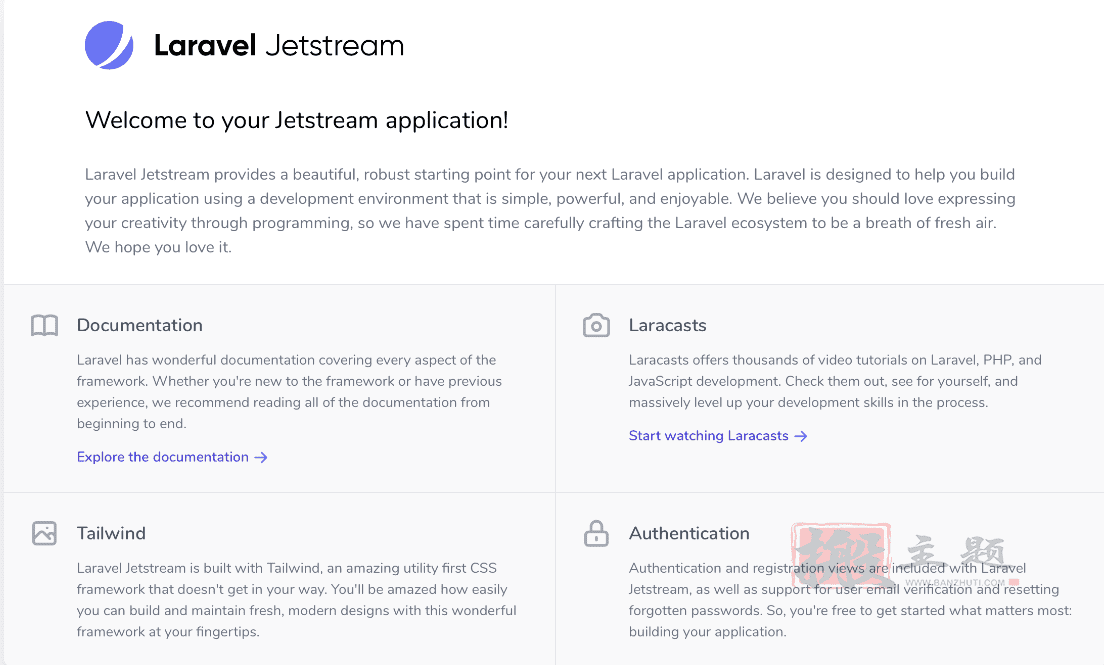The height and width of the screenshot is (665, 1104).
Task: Click the Welcome to your Jetstream application heading
Action: click(x=296, y=120)
